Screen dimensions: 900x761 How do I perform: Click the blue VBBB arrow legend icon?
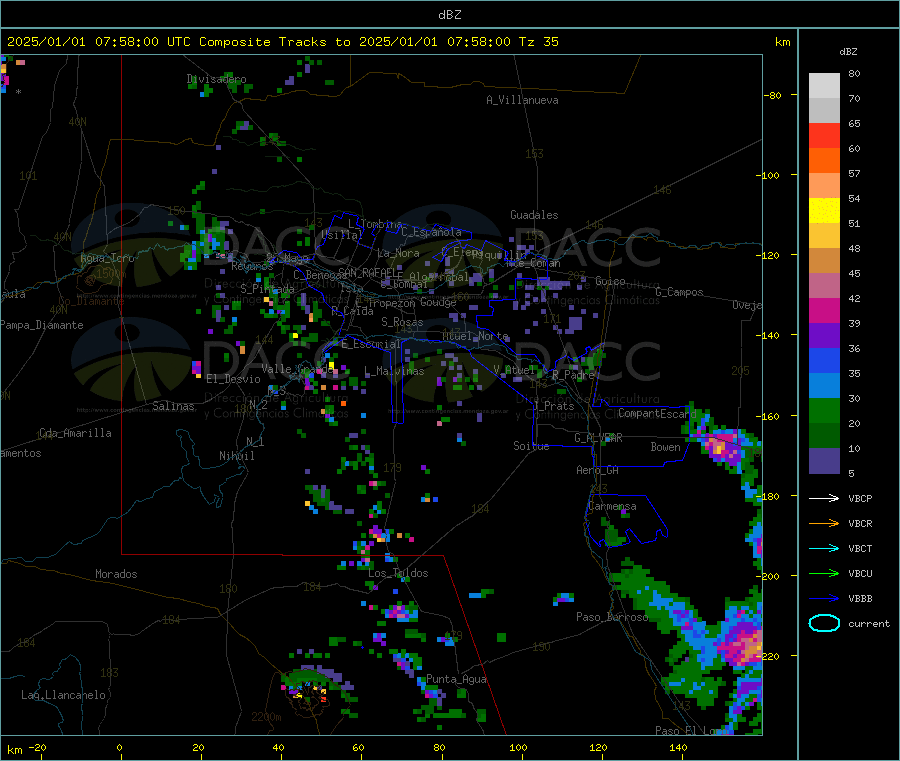[x=824, y=599]
